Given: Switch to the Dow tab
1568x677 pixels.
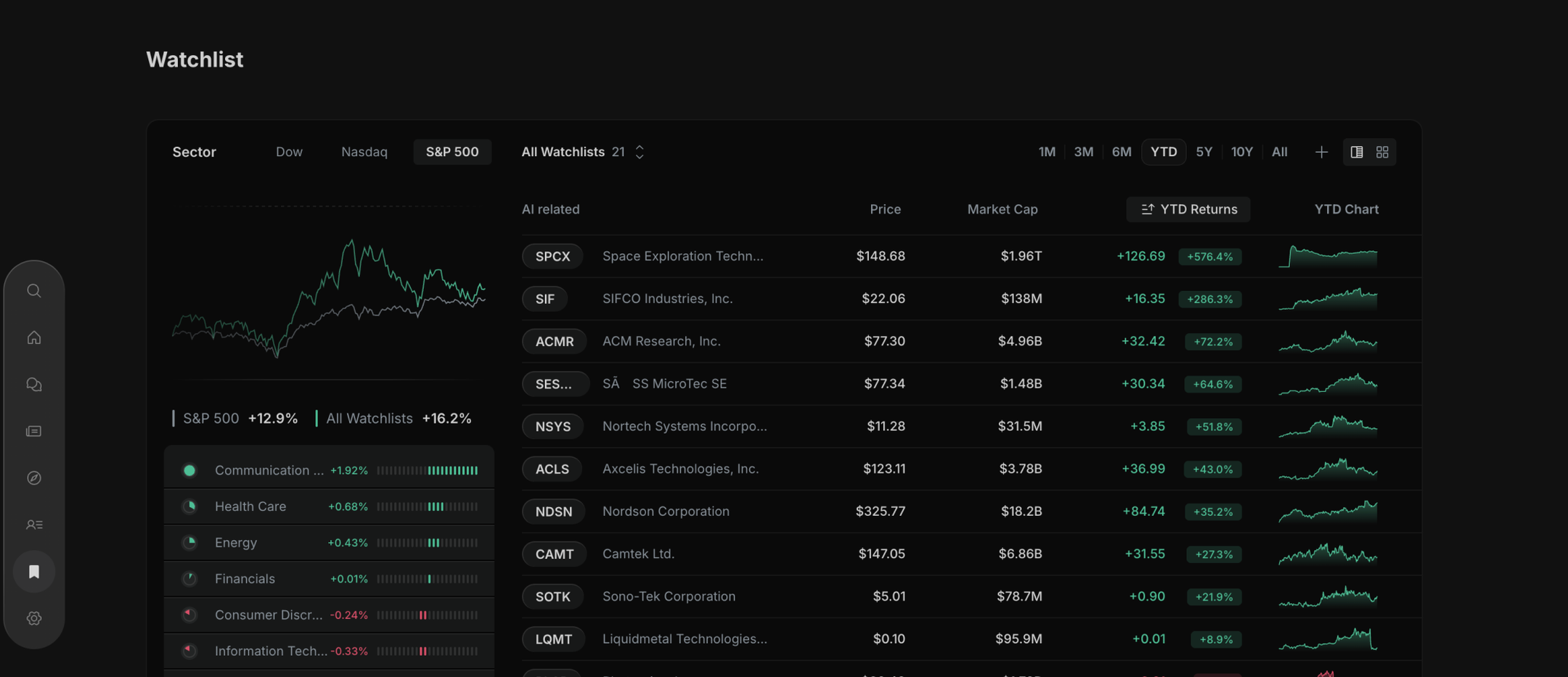Looking at the screenshot, I should [x=289, y=152].
